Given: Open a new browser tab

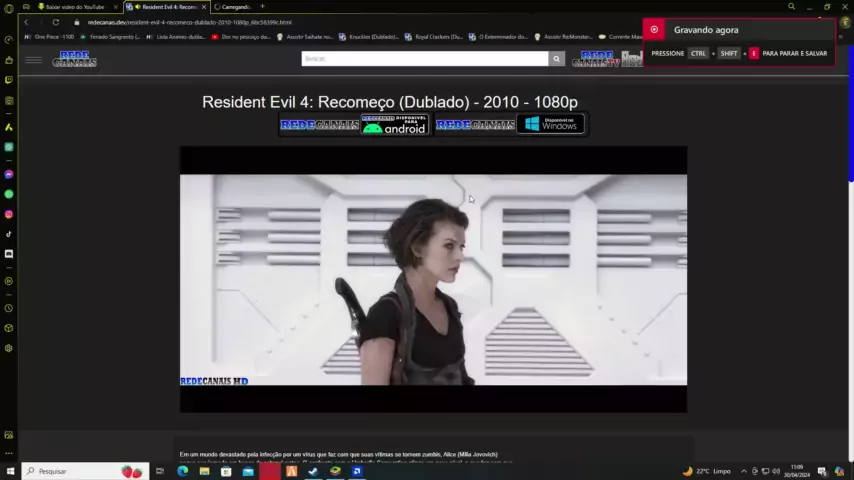Looking at the screenshot, I should click(x=262, y=7).
